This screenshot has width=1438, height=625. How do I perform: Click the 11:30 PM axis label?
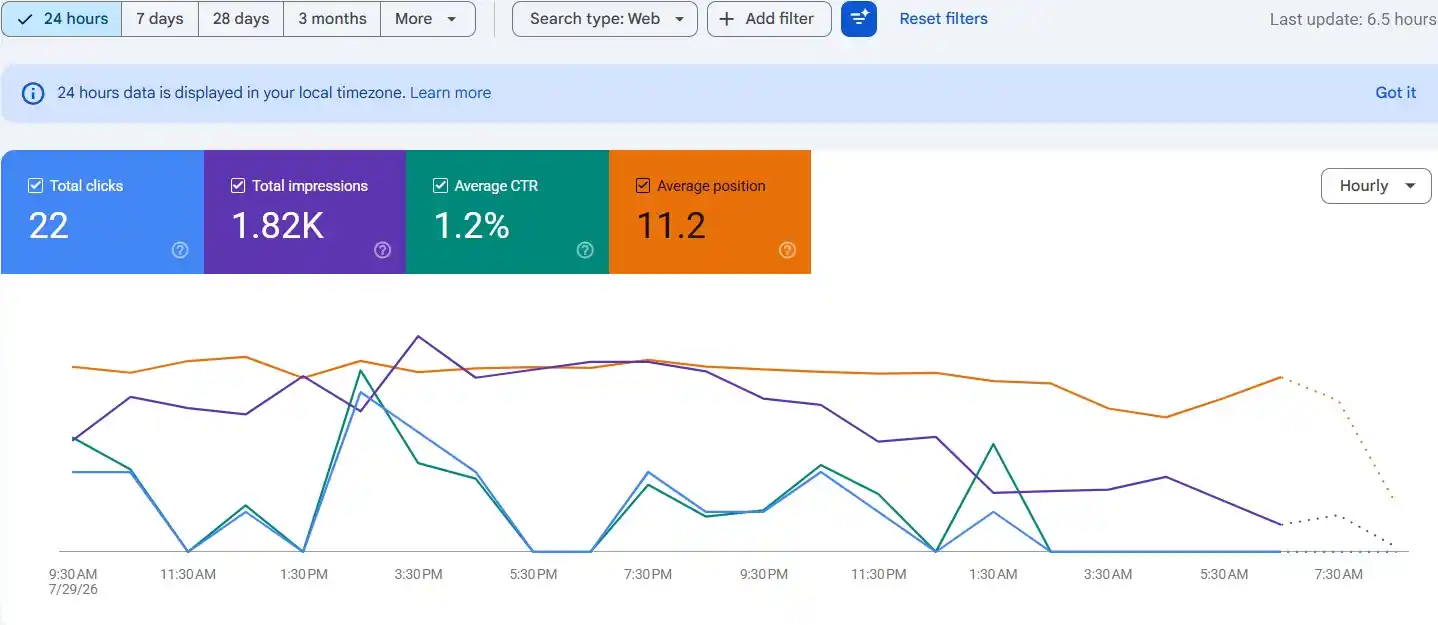878,574
